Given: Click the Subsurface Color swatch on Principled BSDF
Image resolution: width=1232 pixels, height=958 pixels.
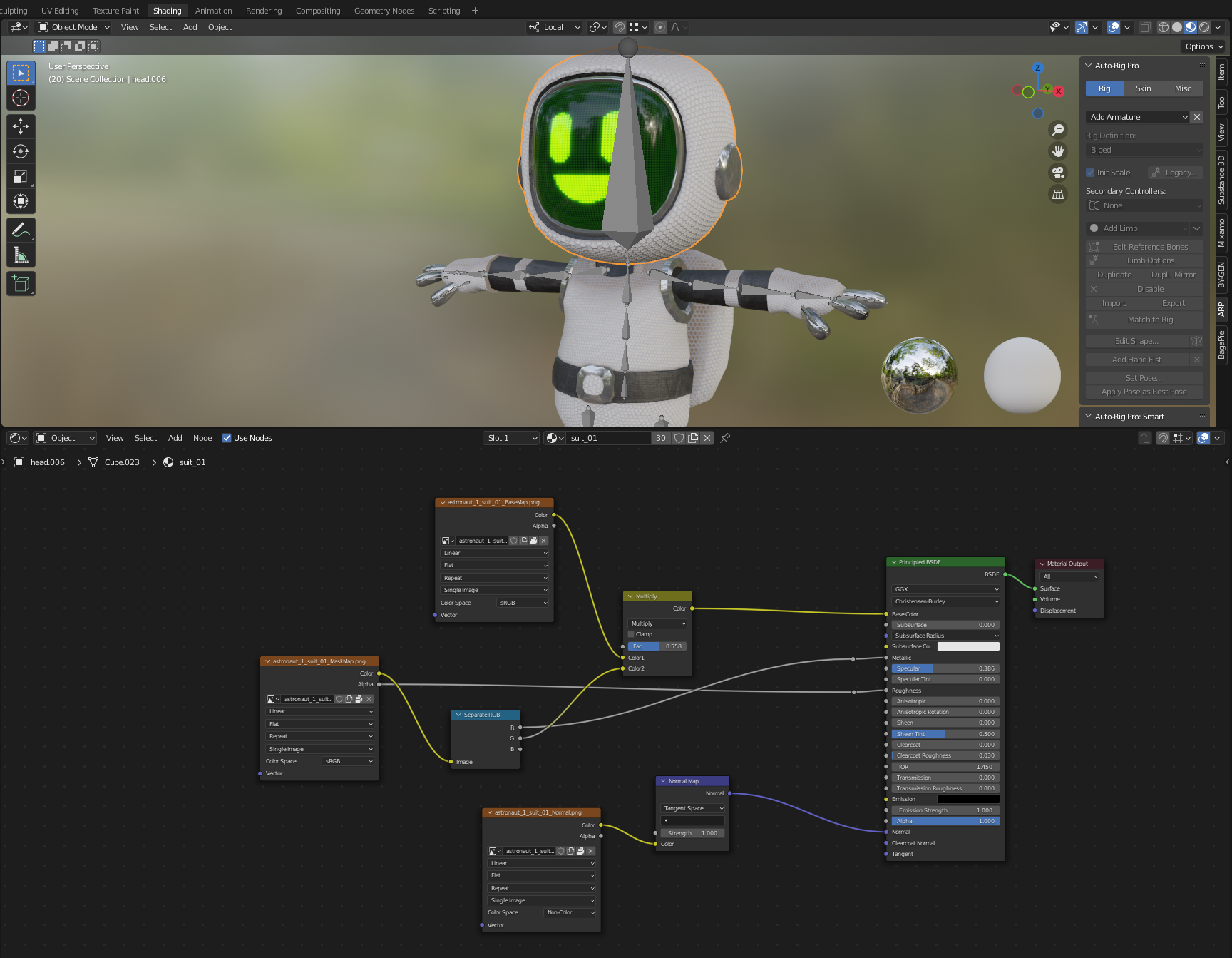Looking at the screenshot, I should tap(967, 646).
